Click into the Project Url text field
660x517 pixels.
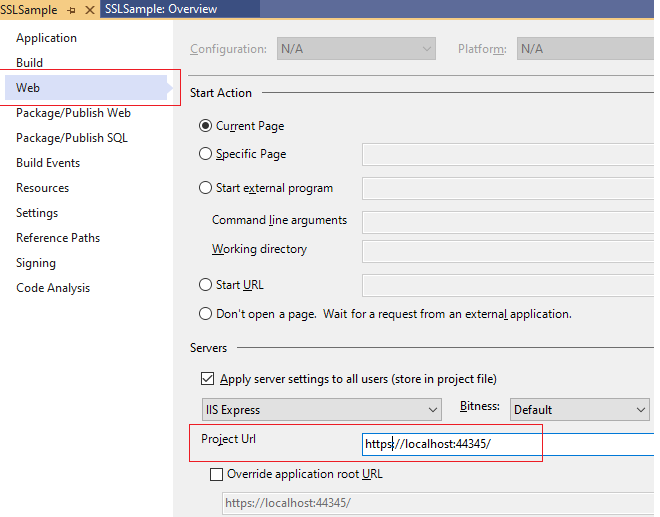pos(508,444)
